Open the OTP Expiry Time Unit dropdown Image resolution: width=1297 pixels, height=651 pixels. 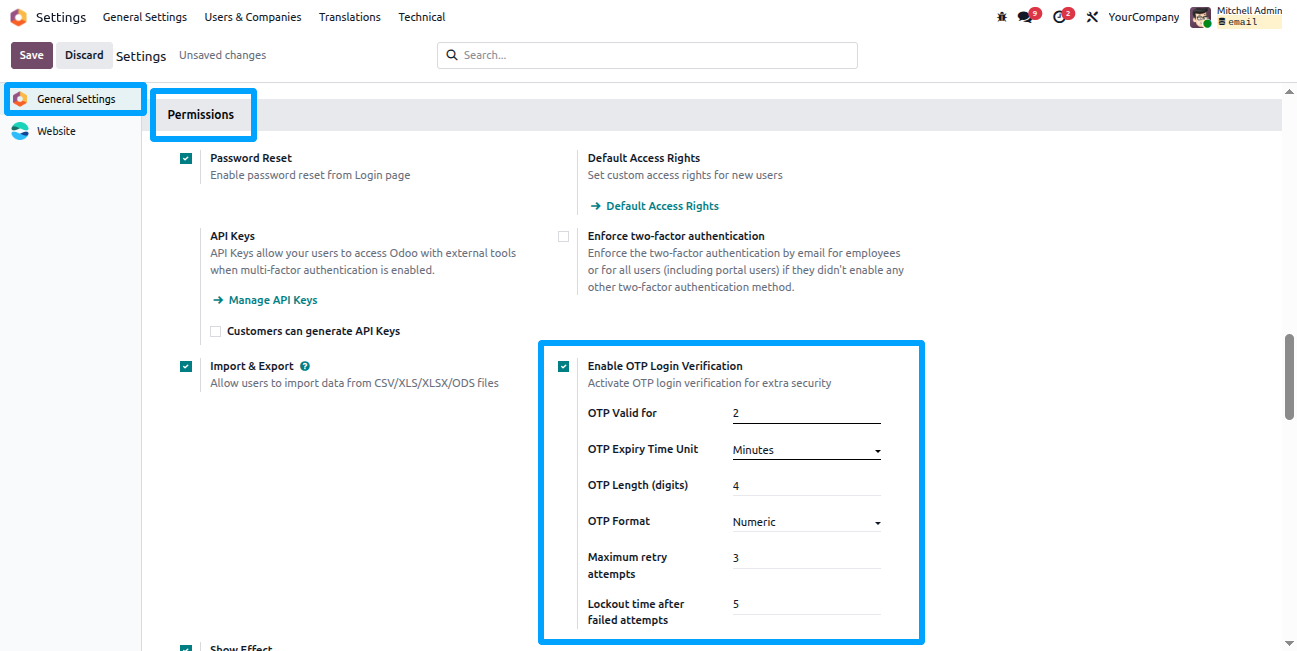point(807,450)
